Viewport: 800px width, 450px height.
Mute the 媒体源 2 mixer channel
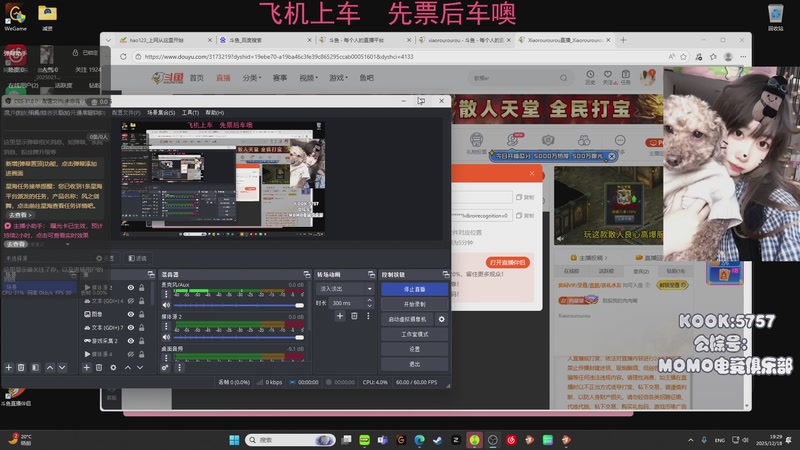[166, 337]
